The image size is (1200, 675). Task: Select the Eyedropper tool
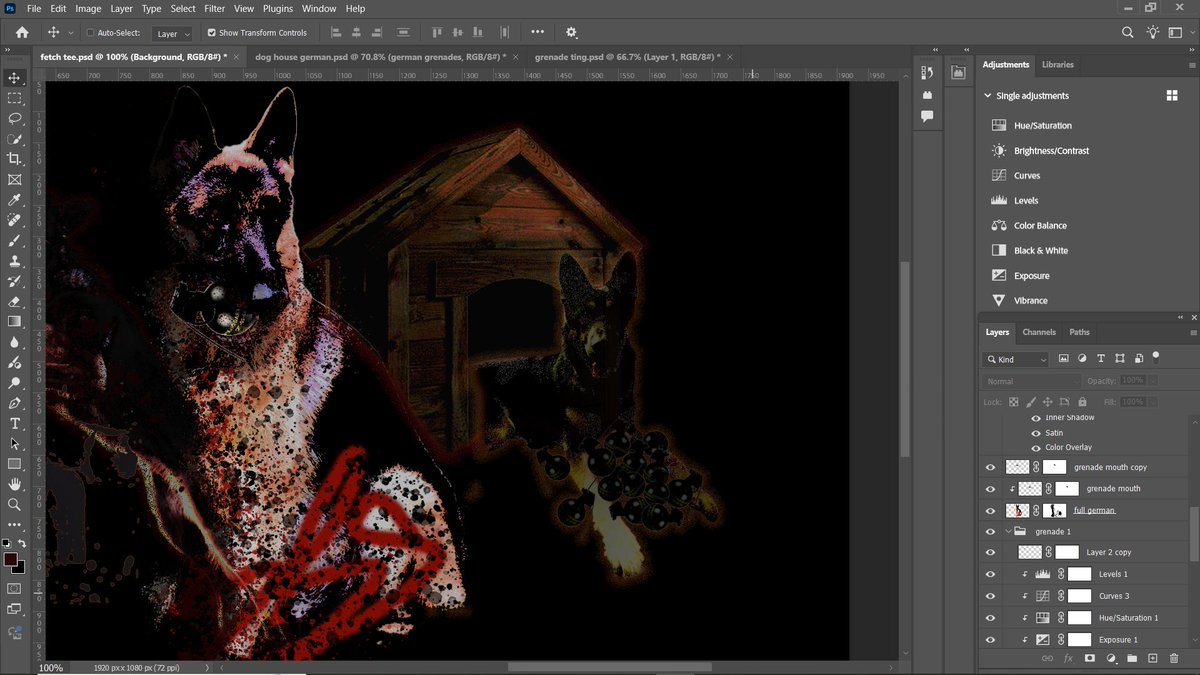pos(14,200)
